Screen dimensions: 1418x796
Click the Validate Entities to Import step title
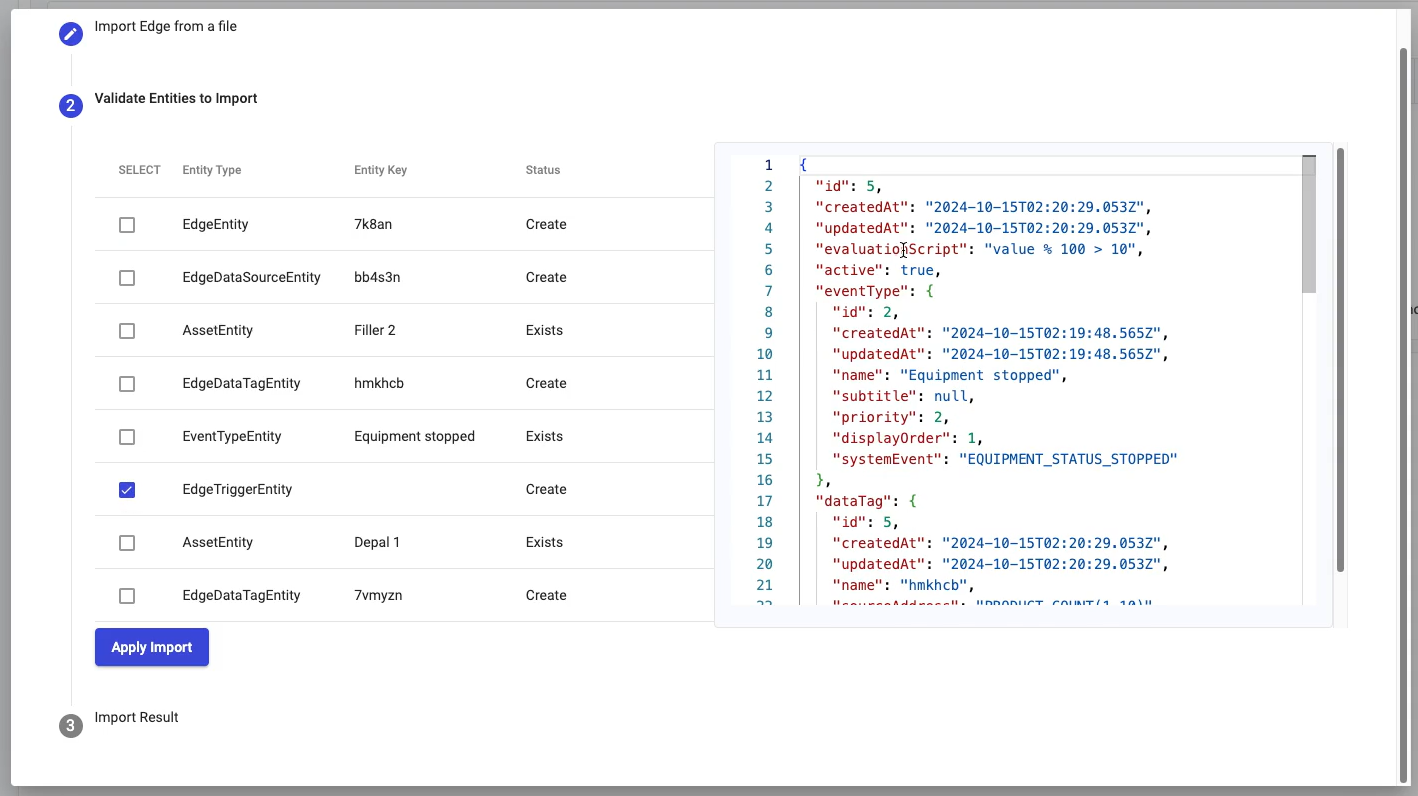pos(176,98)
